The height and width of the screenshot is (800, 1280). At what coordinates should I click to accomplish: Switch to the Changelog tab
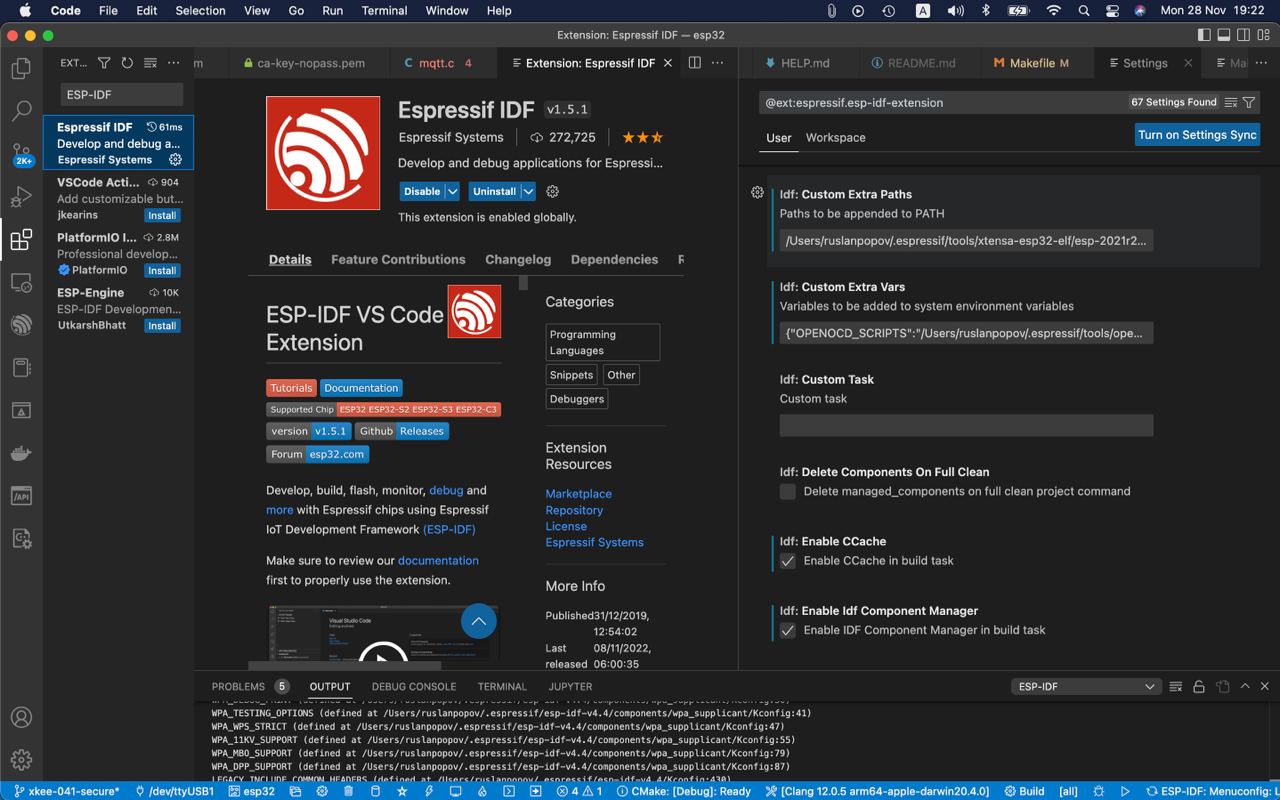point(518,259)
